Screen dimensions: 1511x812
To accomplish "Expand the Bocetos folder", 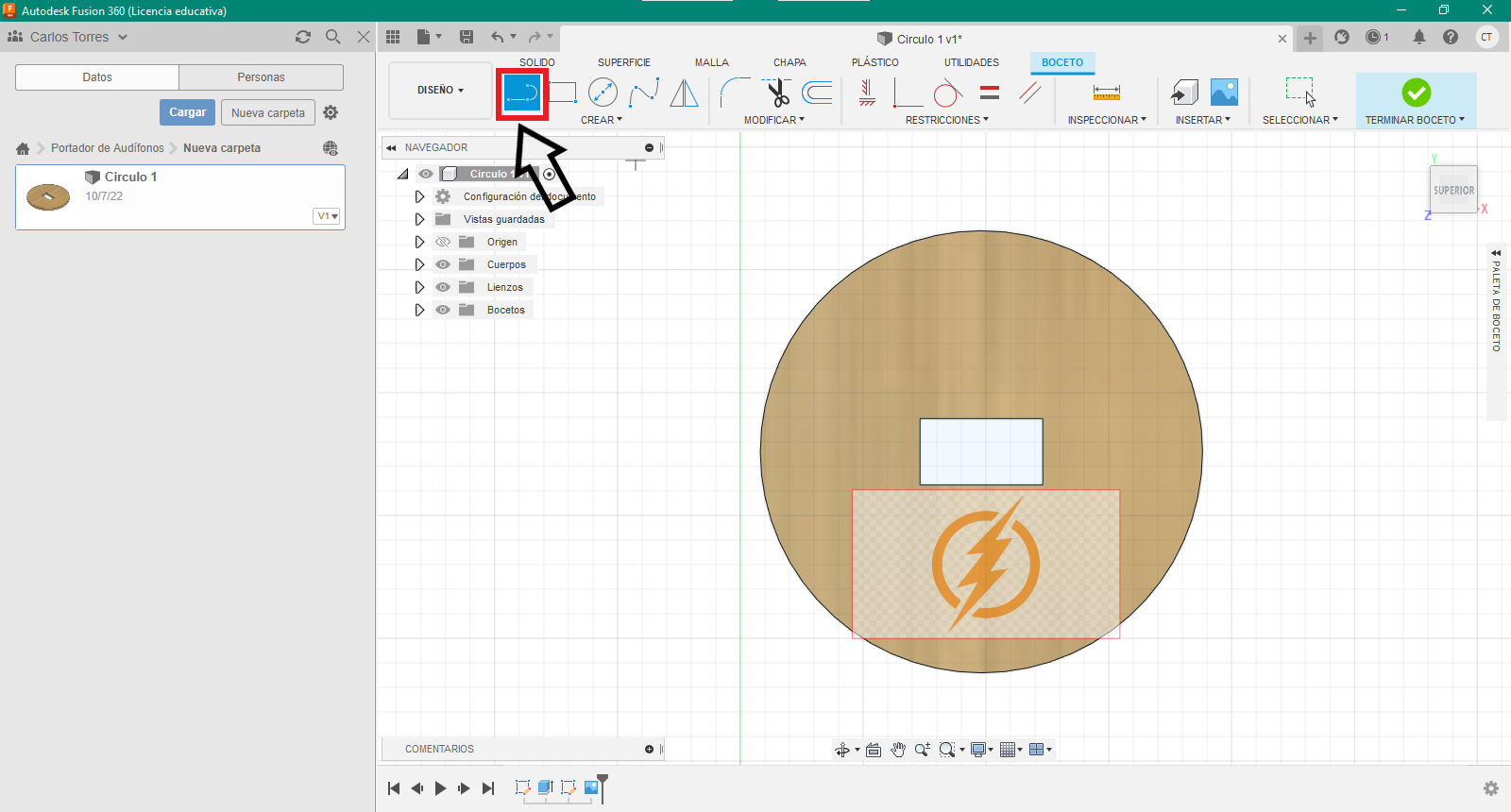I will (419, 310).
